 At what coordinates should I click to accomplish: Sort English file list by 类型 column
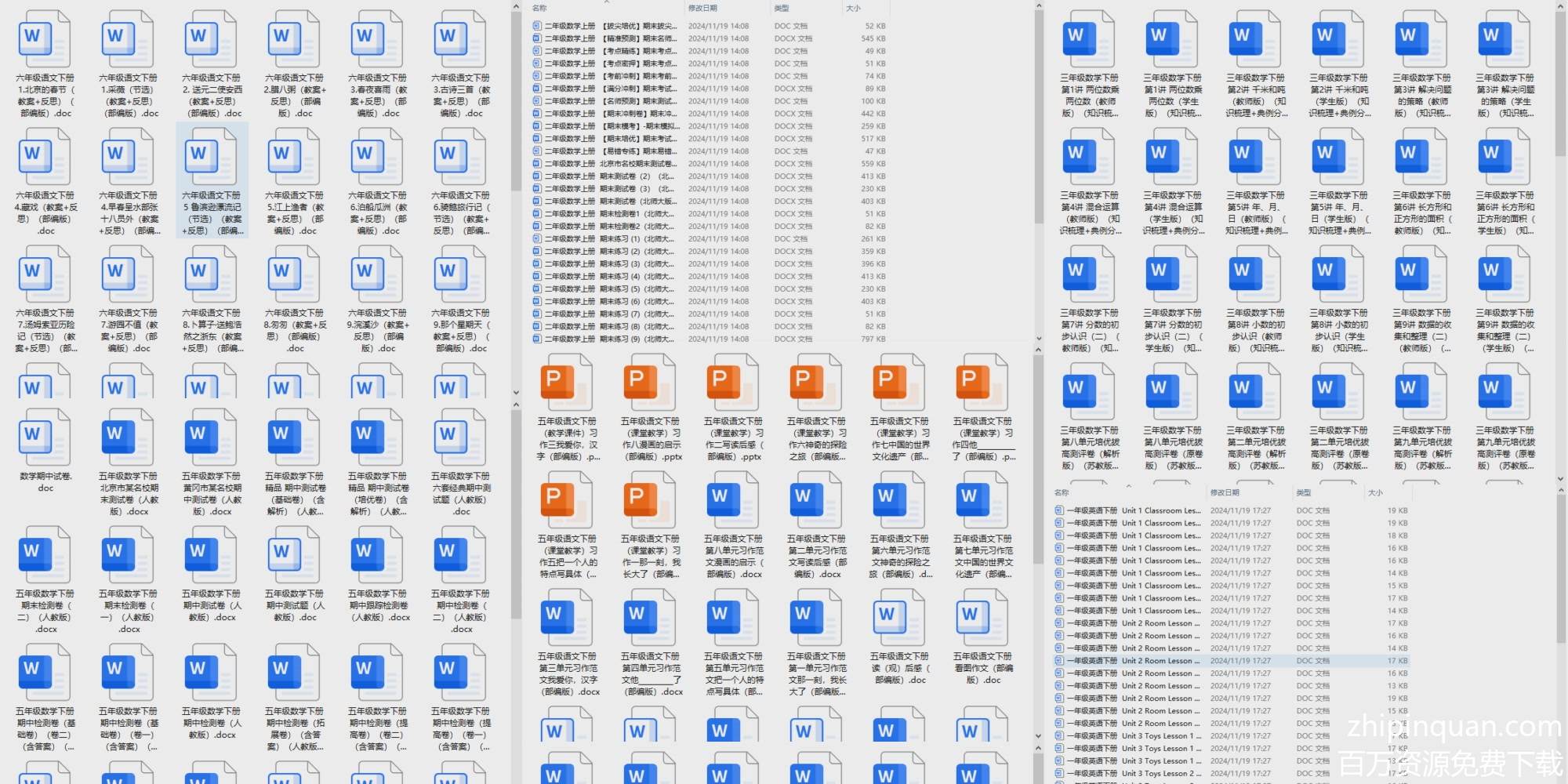pyautogui.click(x=1303, y=492)
